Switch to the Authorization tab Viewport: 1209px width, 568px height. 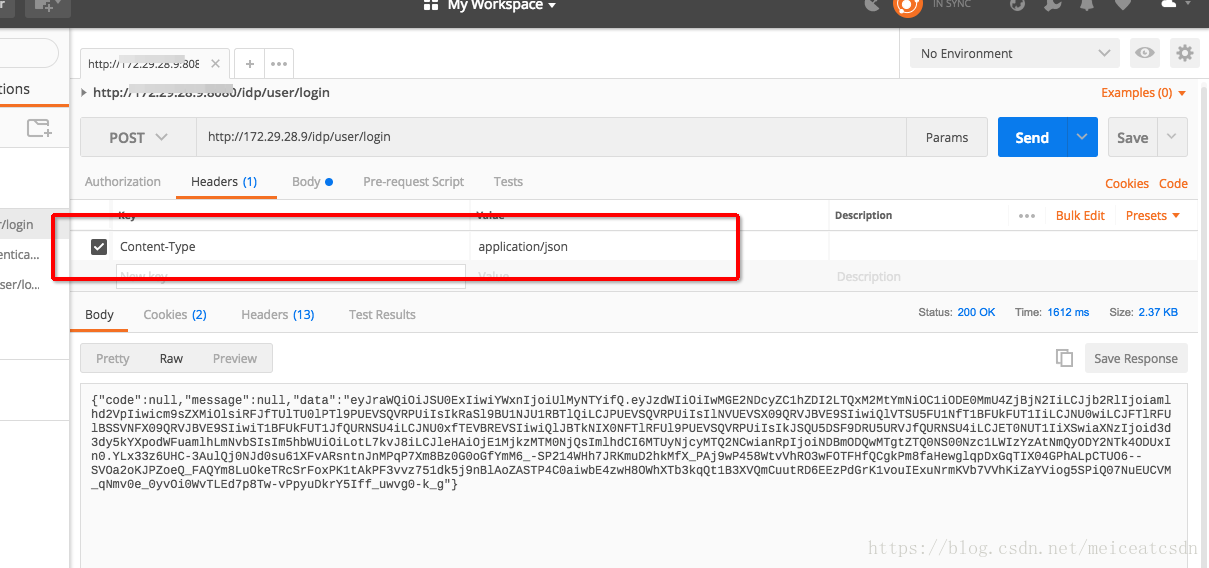pyautogui.click(x=122, y=181)
